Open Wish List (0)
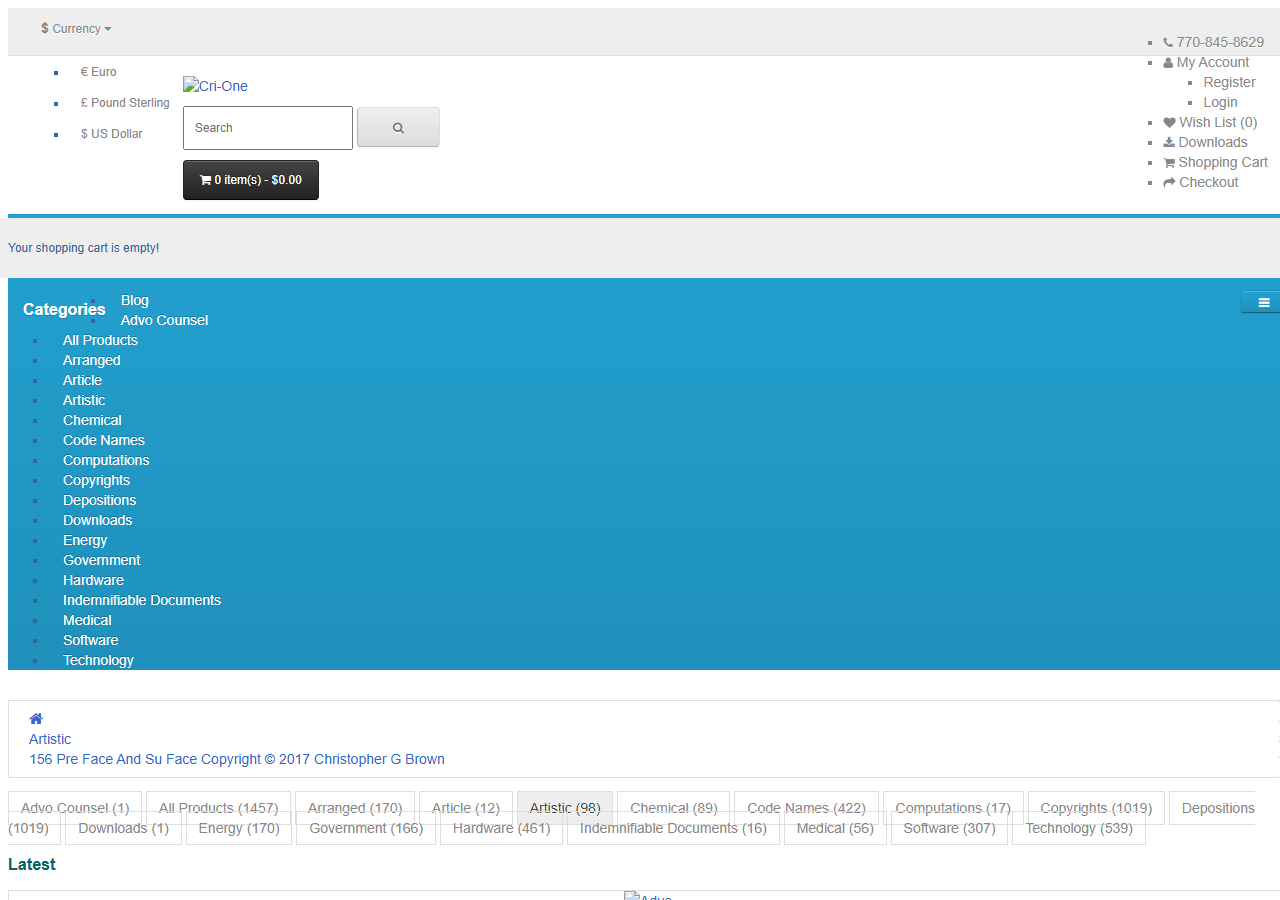1280x900 pixels. pyautogui.click(x=1210, y=122)
